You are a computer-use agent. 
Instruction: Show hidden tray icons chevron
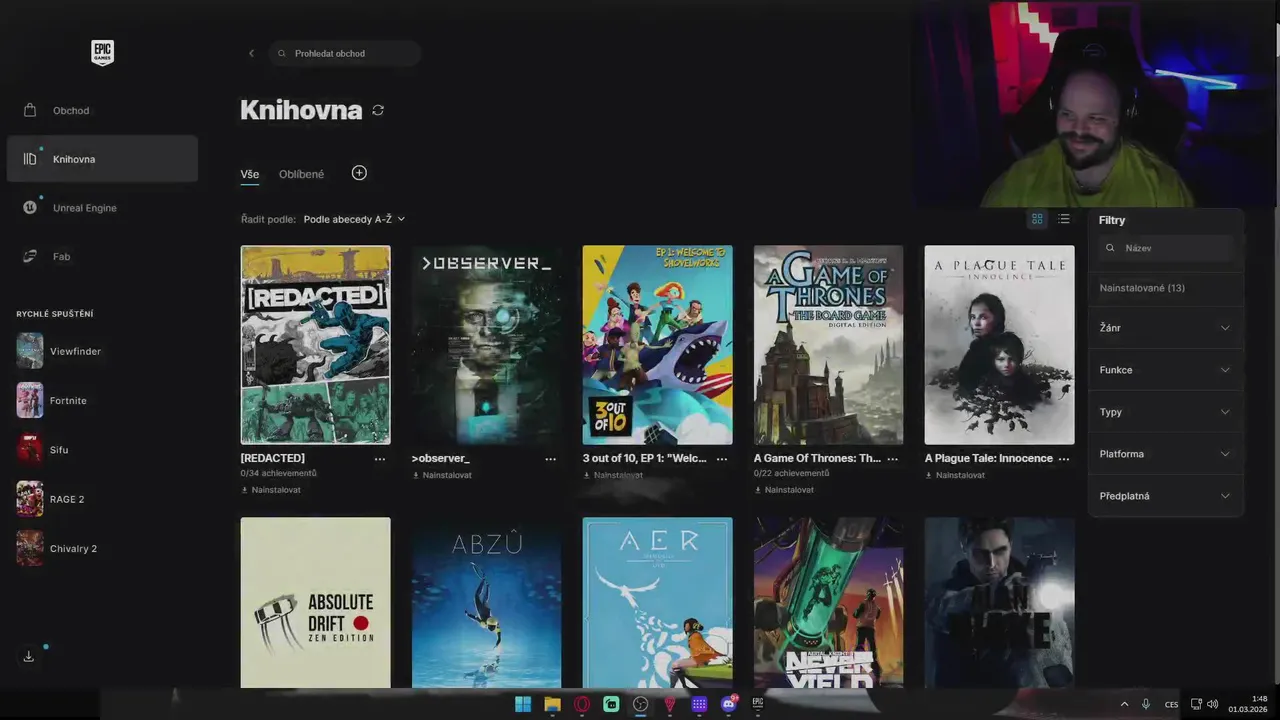(1124, 704)
